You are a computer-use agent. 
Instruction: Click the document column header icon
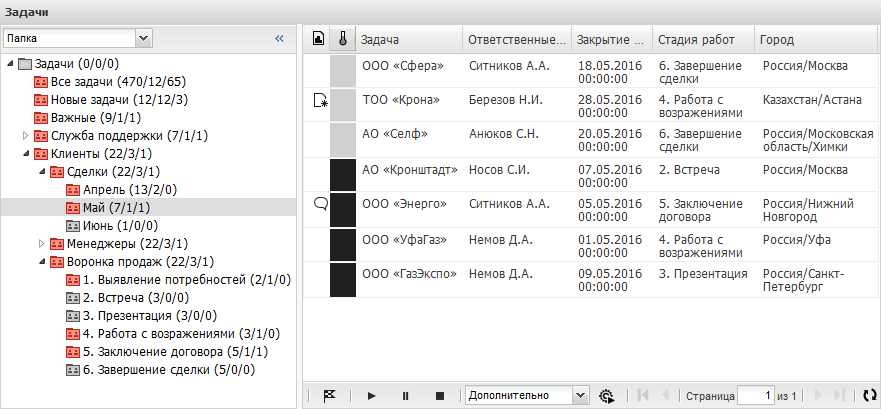click(x=318, y=40)
